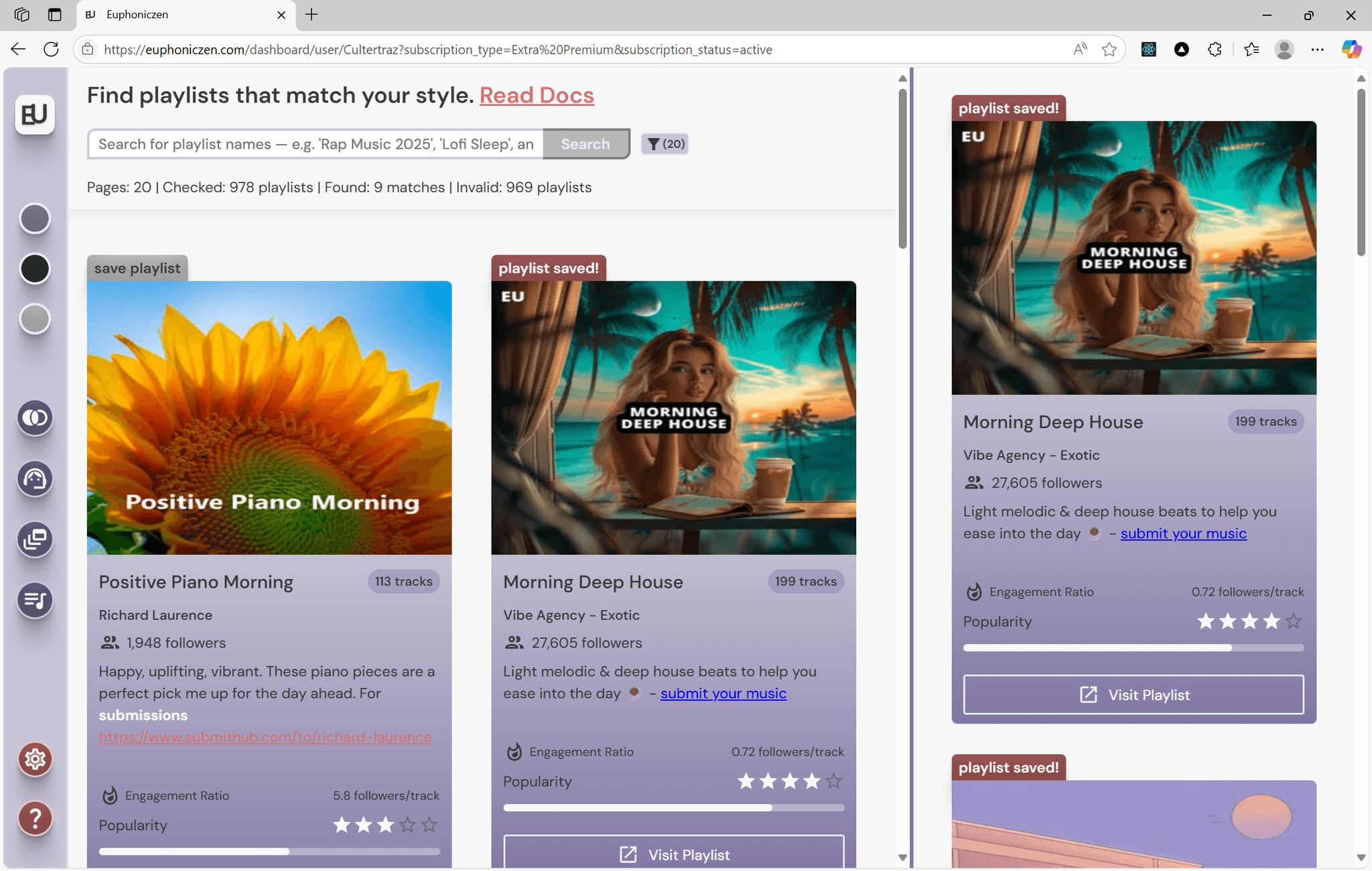Click right saved panel vertical scrollbar
Screen dimensions: 1372x871
click(1361, 172)
